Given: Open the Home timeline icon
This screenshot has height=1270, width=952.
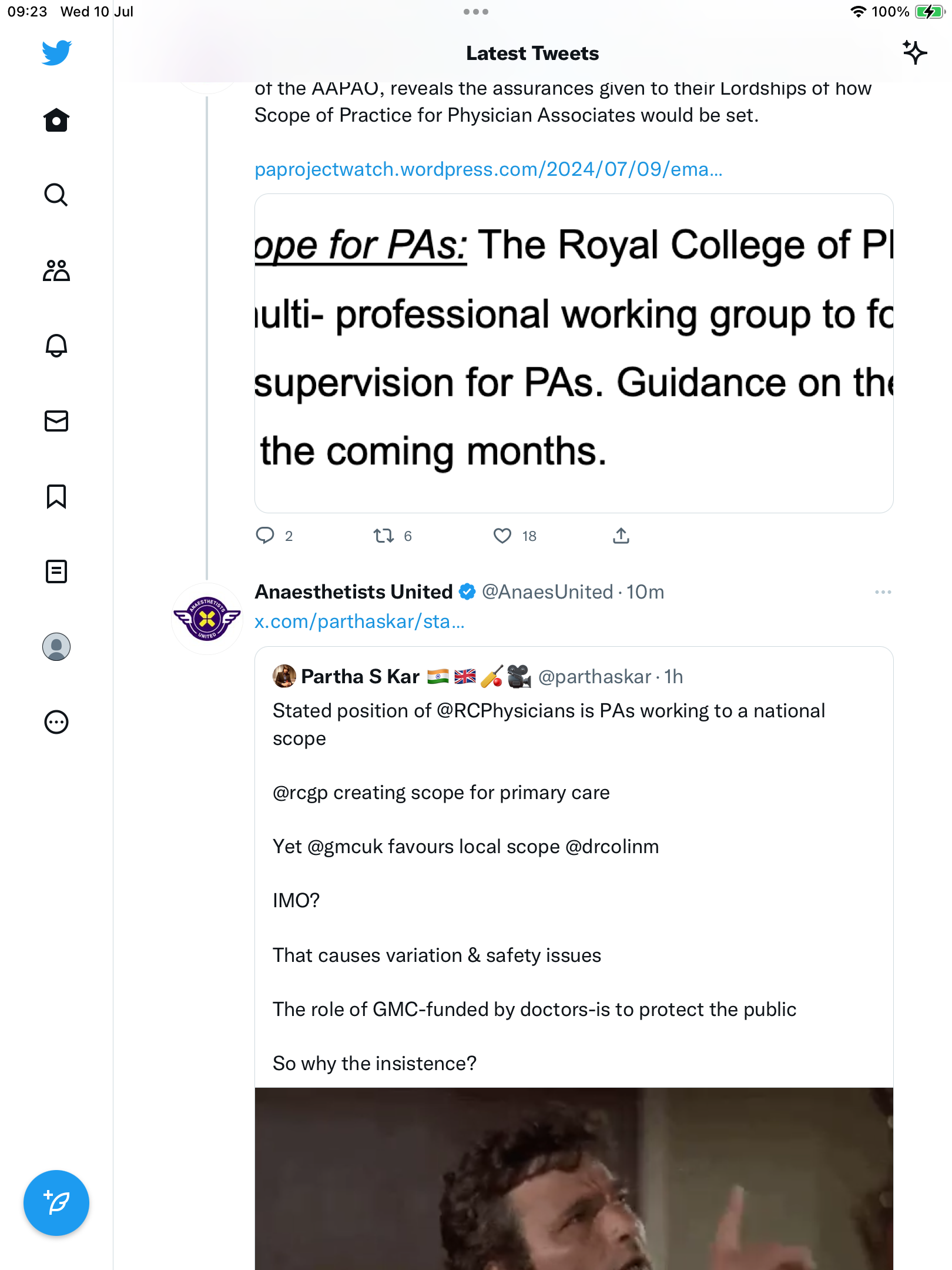Looking at the screenshot, I should point(56,120).
